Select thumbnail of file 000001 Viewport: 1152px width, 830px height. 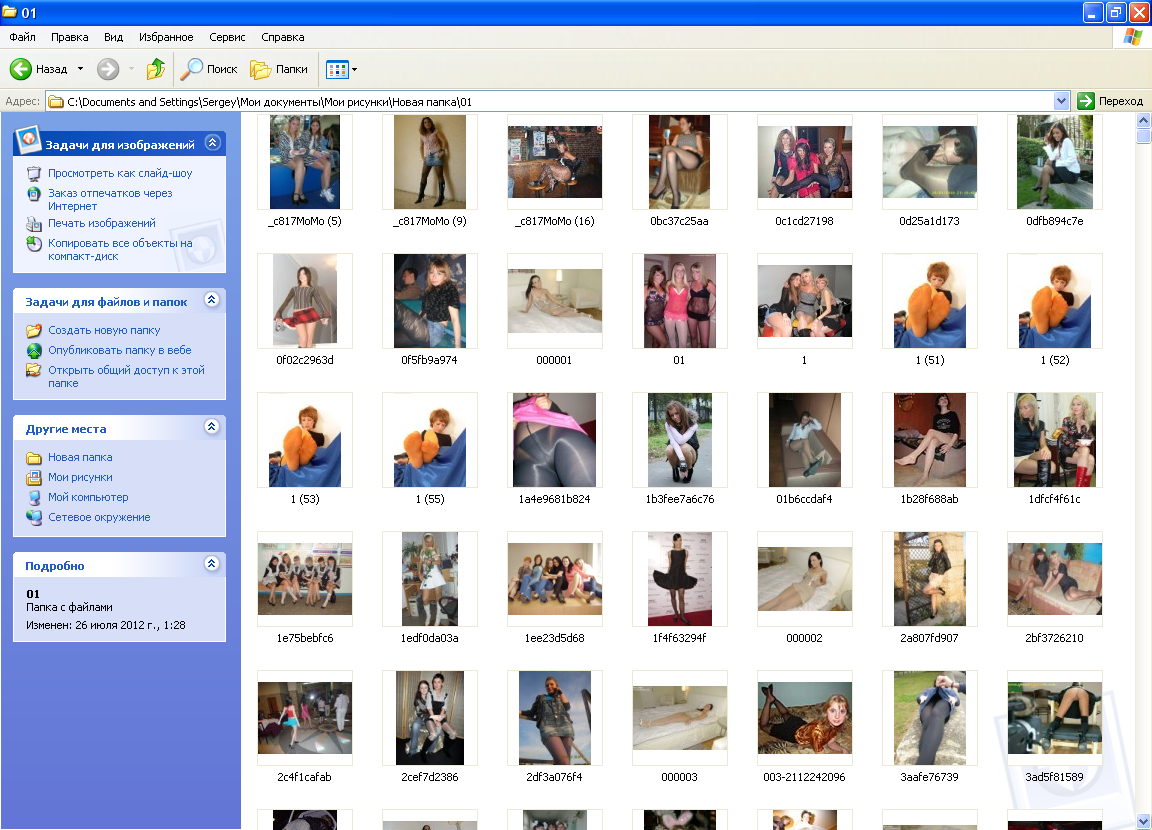(555, 300)
